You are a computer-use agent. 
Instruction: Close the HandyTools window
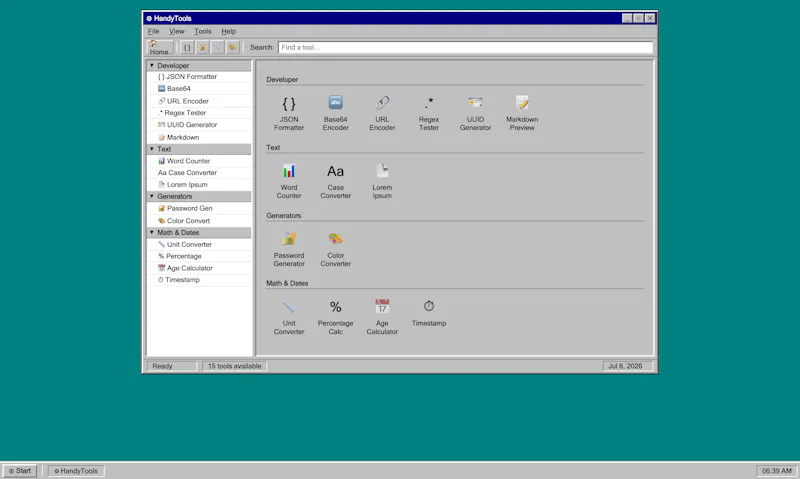click(650, 18)
